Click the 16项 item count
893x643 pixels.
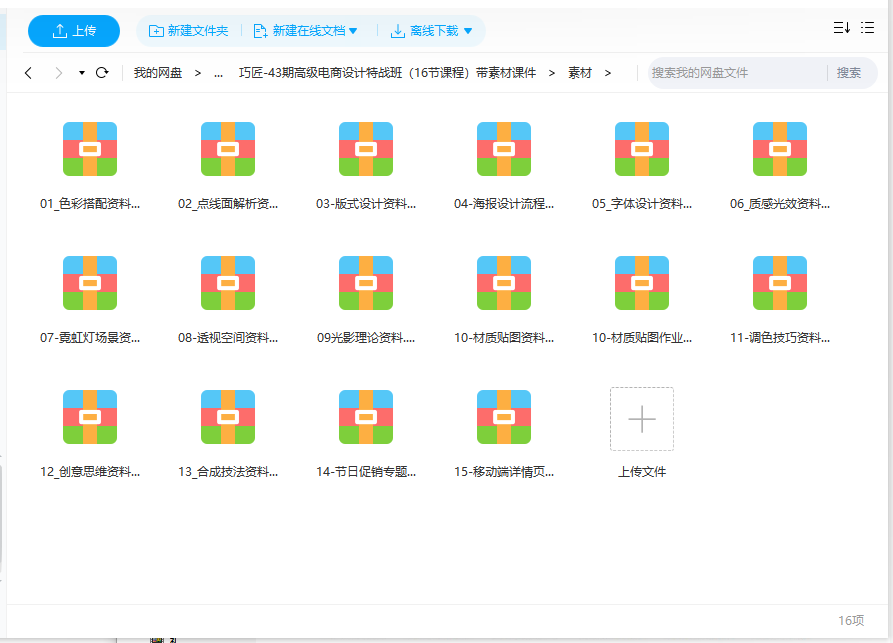(x=851, y=620)
